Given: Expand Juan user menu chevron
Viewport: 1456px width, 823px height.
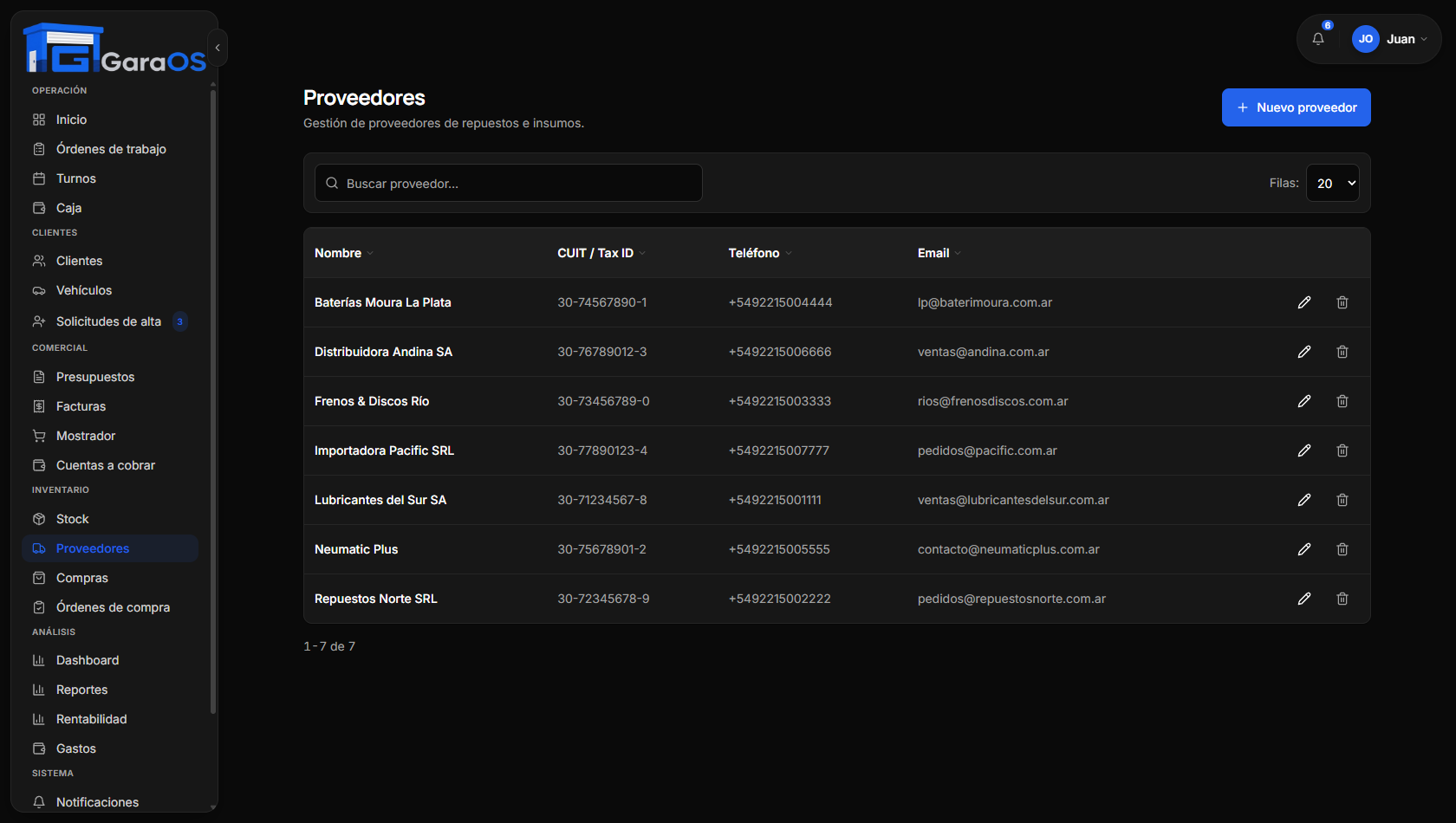Looking at the screenshot, I should (x=1424, y=39).
